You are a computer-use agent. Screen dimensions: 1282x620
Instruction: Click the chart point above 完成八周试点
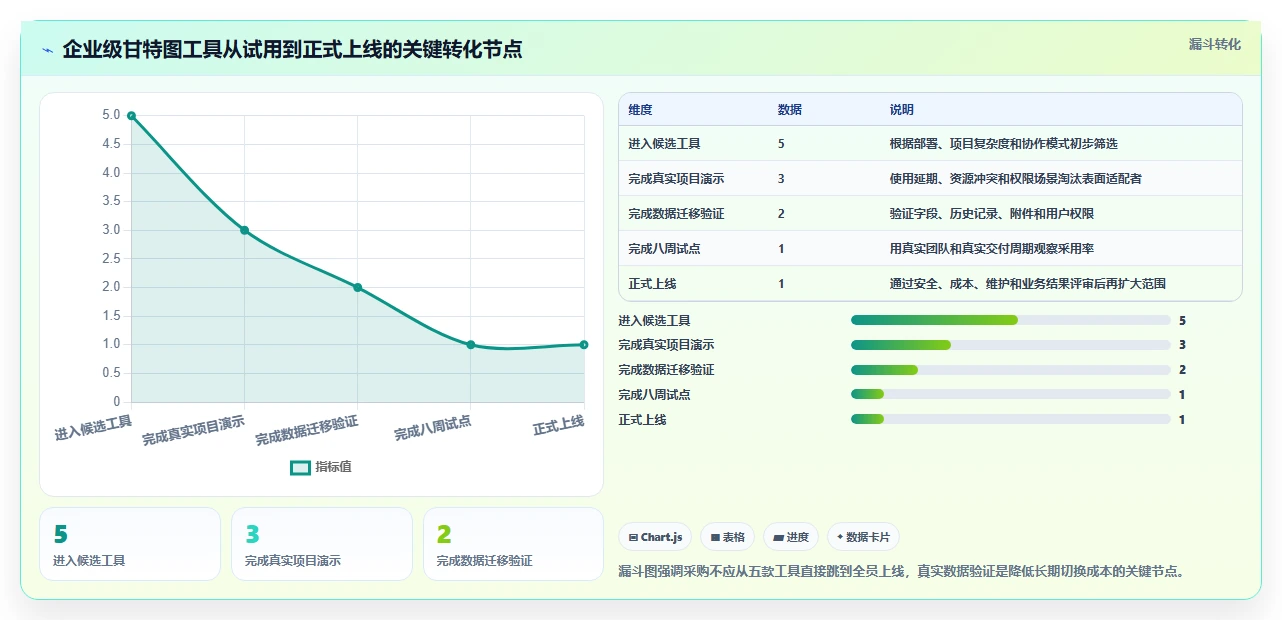pyautogui.click(x=471, y=345)
